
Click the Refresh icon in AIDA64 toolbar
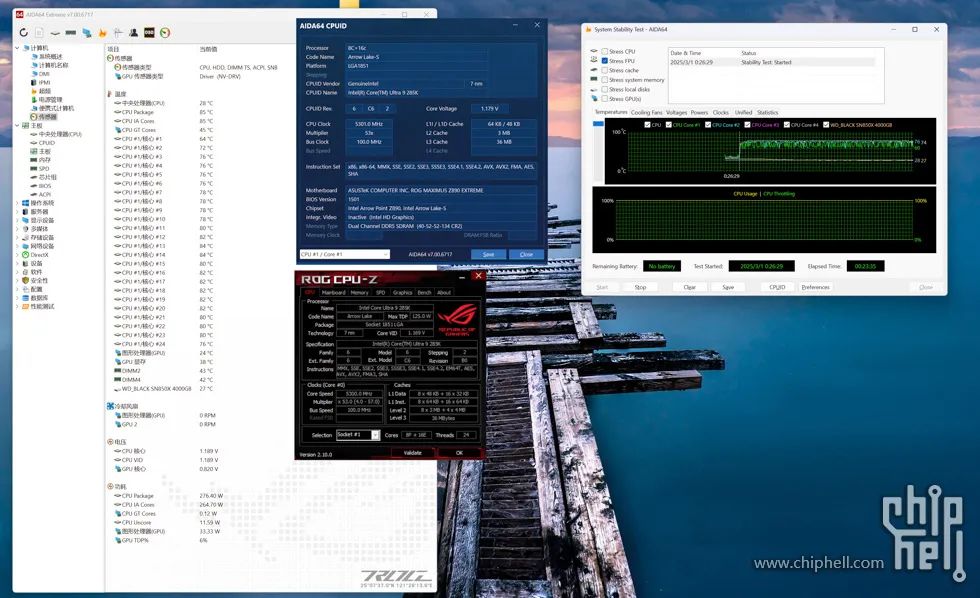(x=23, y=32)
